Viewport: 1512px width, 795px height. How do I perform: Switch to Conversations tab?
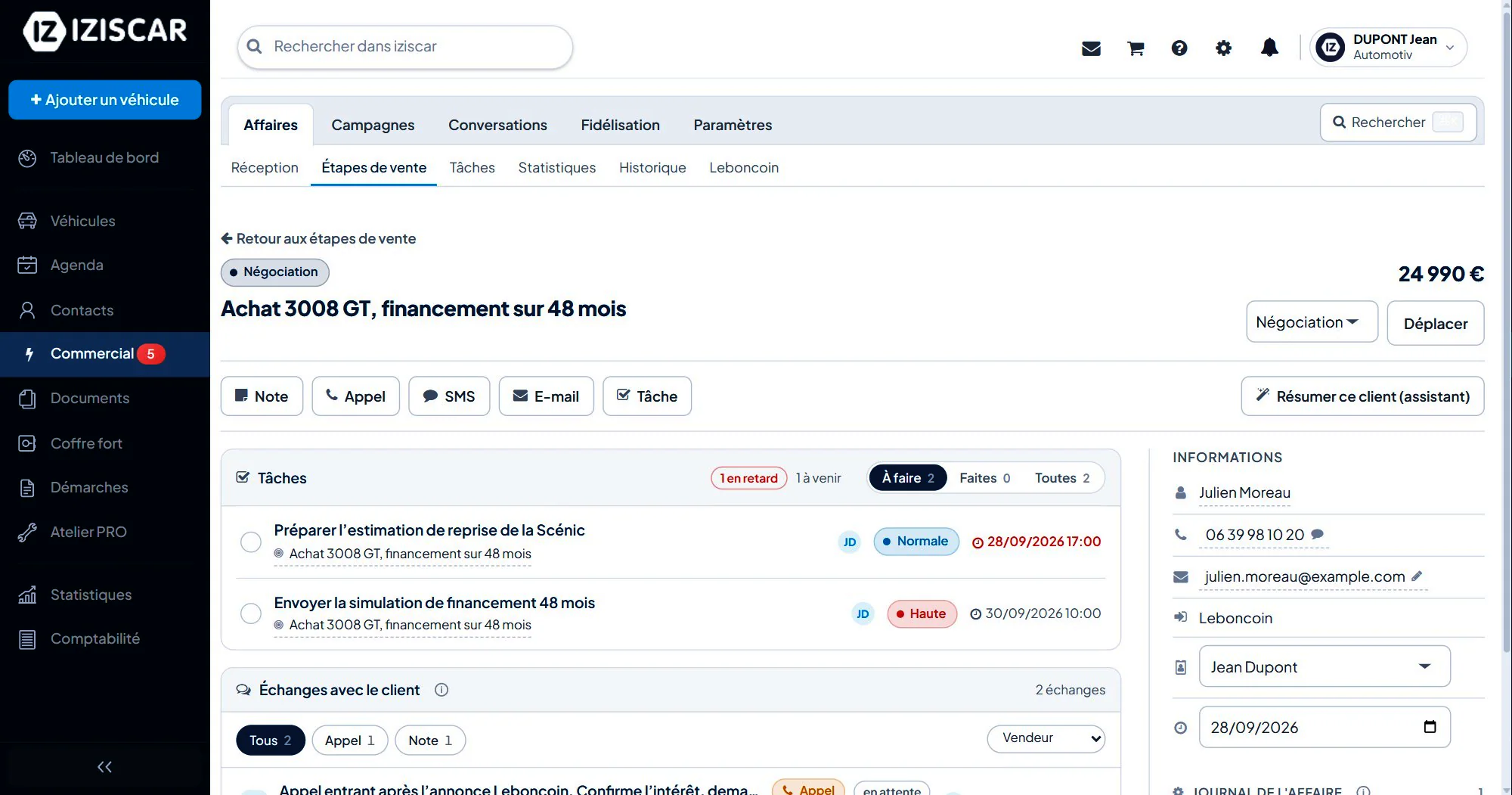497,125
